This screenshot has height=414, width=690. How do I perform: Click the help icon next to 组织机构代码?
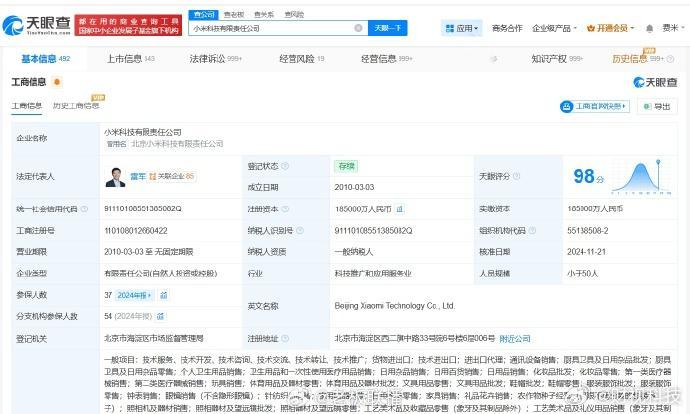tap(532, 230)
